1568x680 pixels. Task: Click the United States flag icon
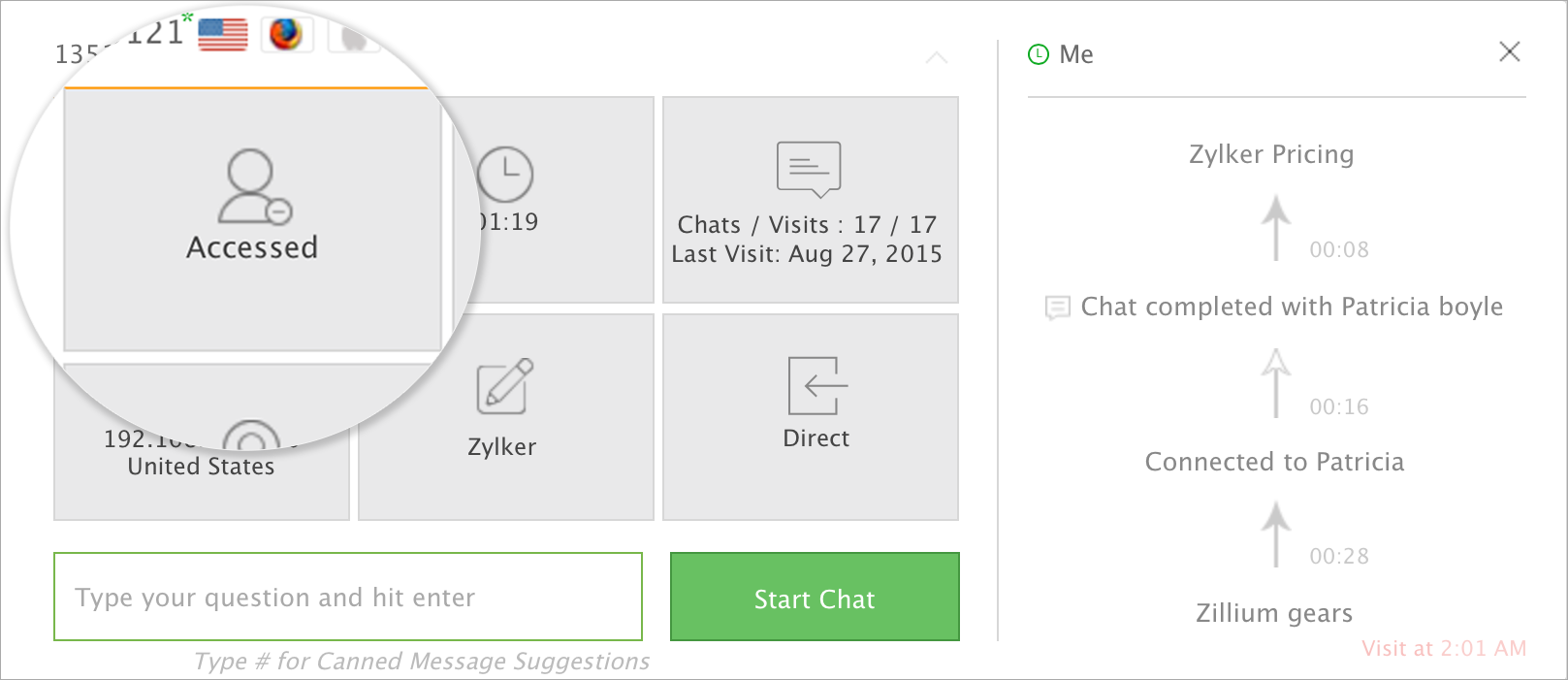coord(223,34)
